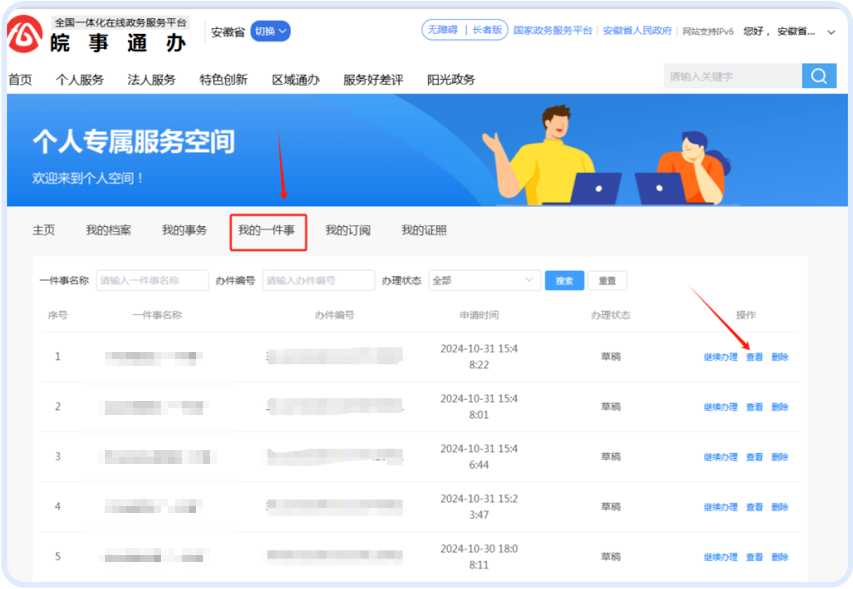The image size is (853, 589).
Task: Open the 个人服务 menu item
Action: coord(80,80)
